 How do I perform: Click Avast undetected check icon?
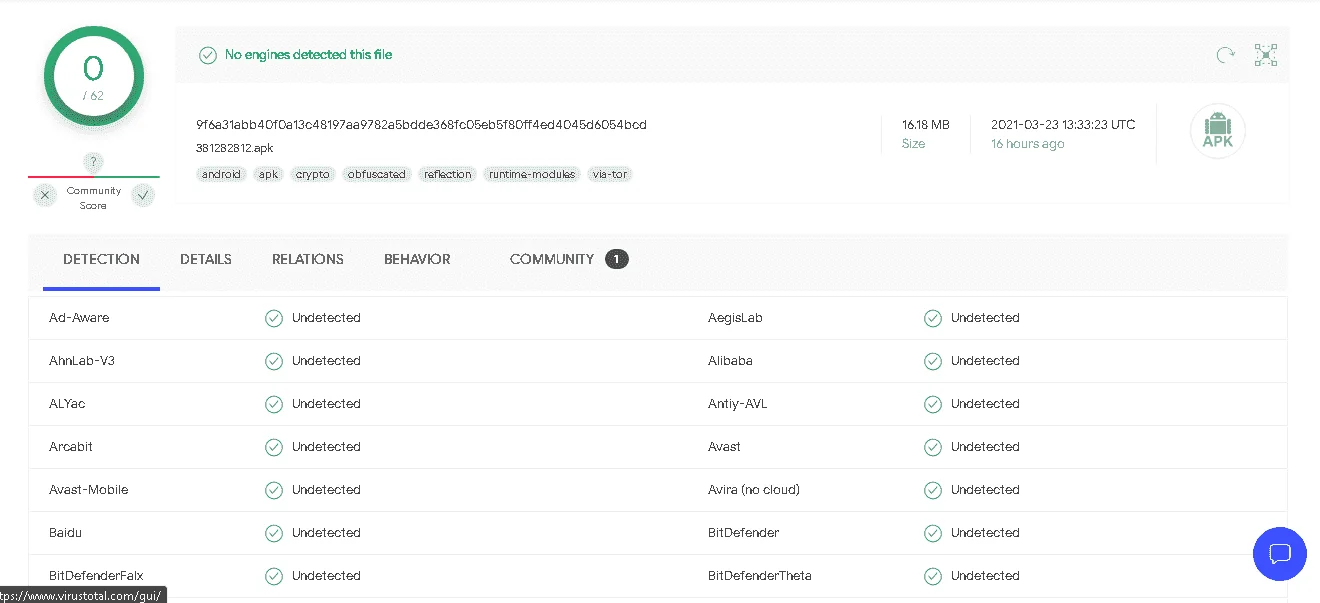[933, 447]
